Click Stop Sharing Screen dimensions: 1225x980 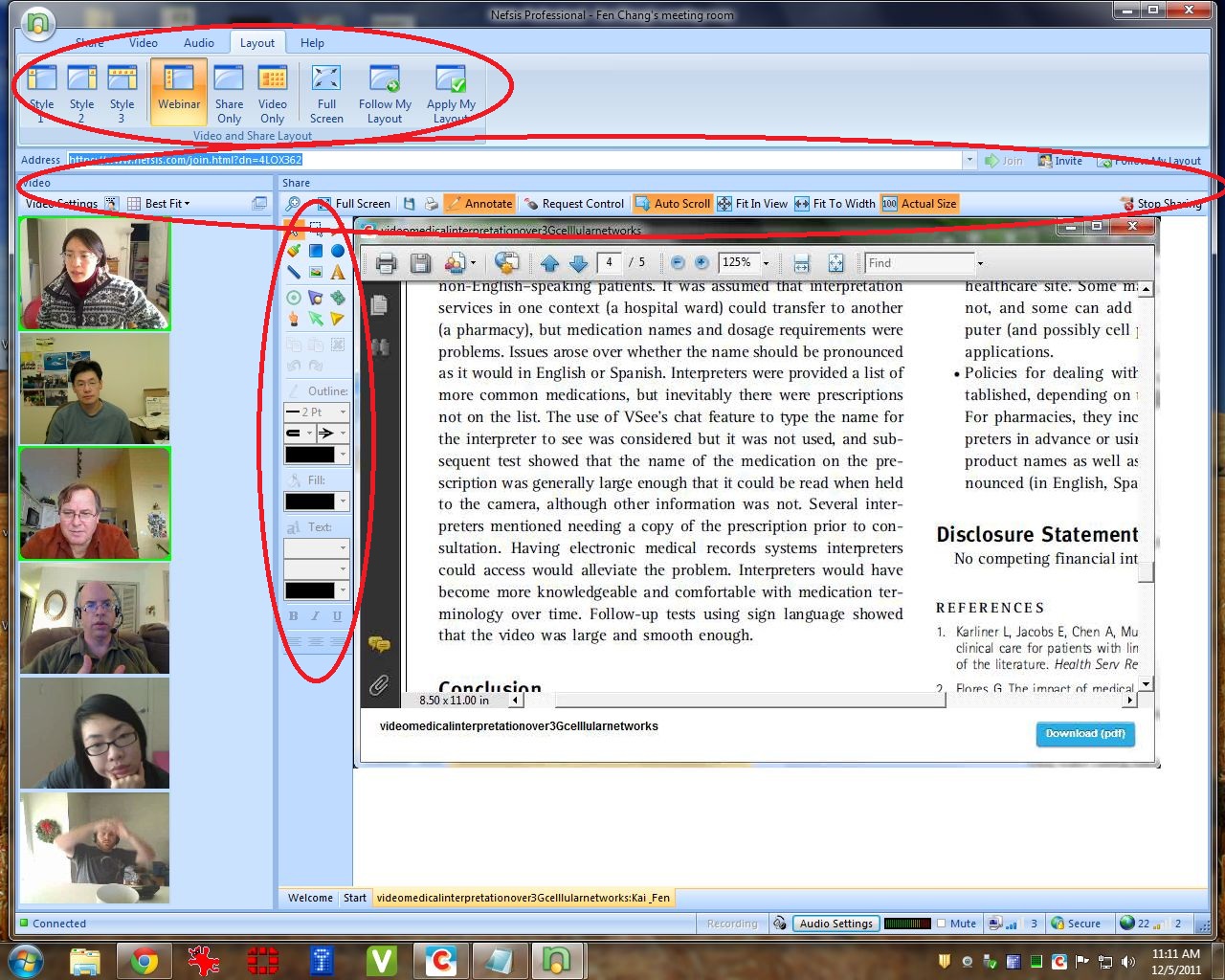coord(1161,204)
